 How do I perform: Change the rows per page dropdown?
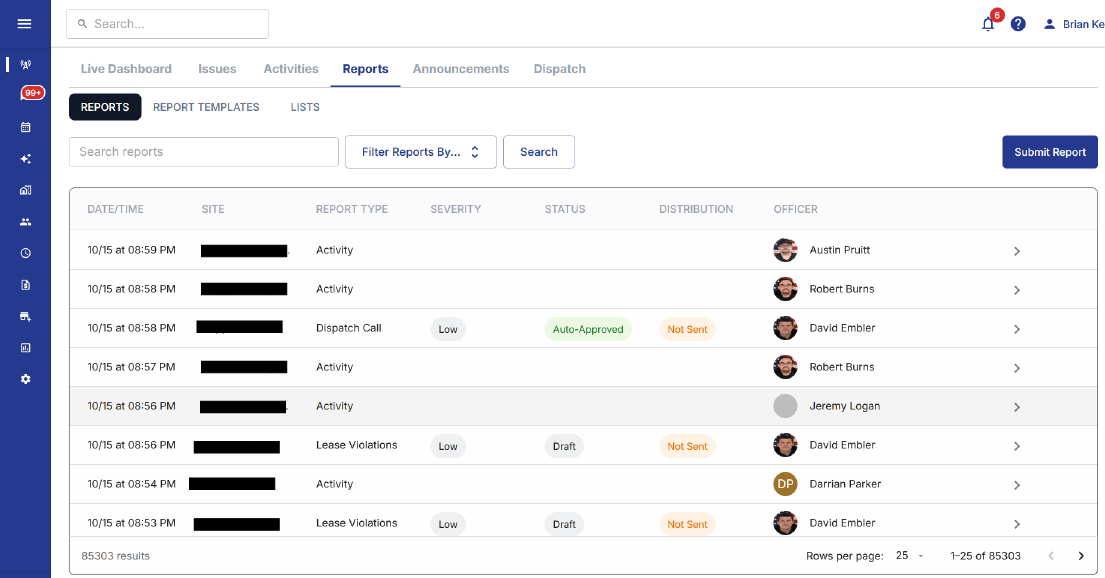pyautogui.click(x=909, y=556)
